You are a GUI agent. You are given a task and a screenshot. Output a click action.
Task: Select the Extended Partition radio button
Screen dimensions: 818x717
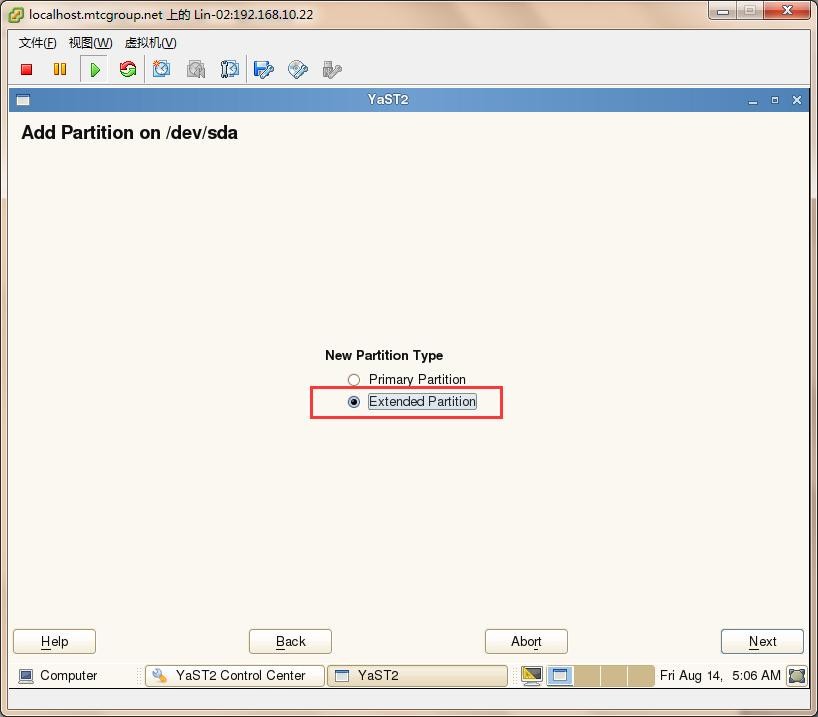point(354,402)
